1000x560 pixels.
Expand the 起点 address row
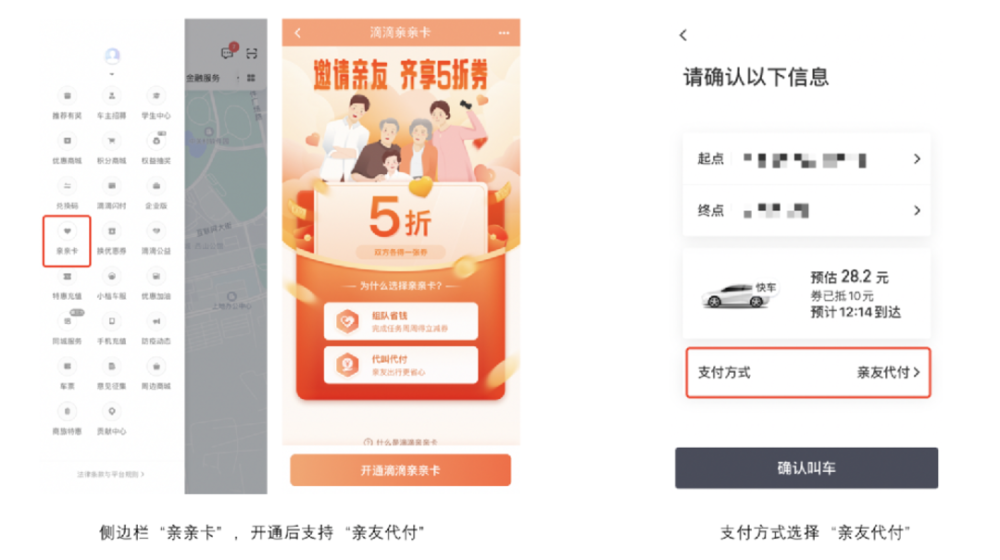pyautogui.click(x=806, y=159)
